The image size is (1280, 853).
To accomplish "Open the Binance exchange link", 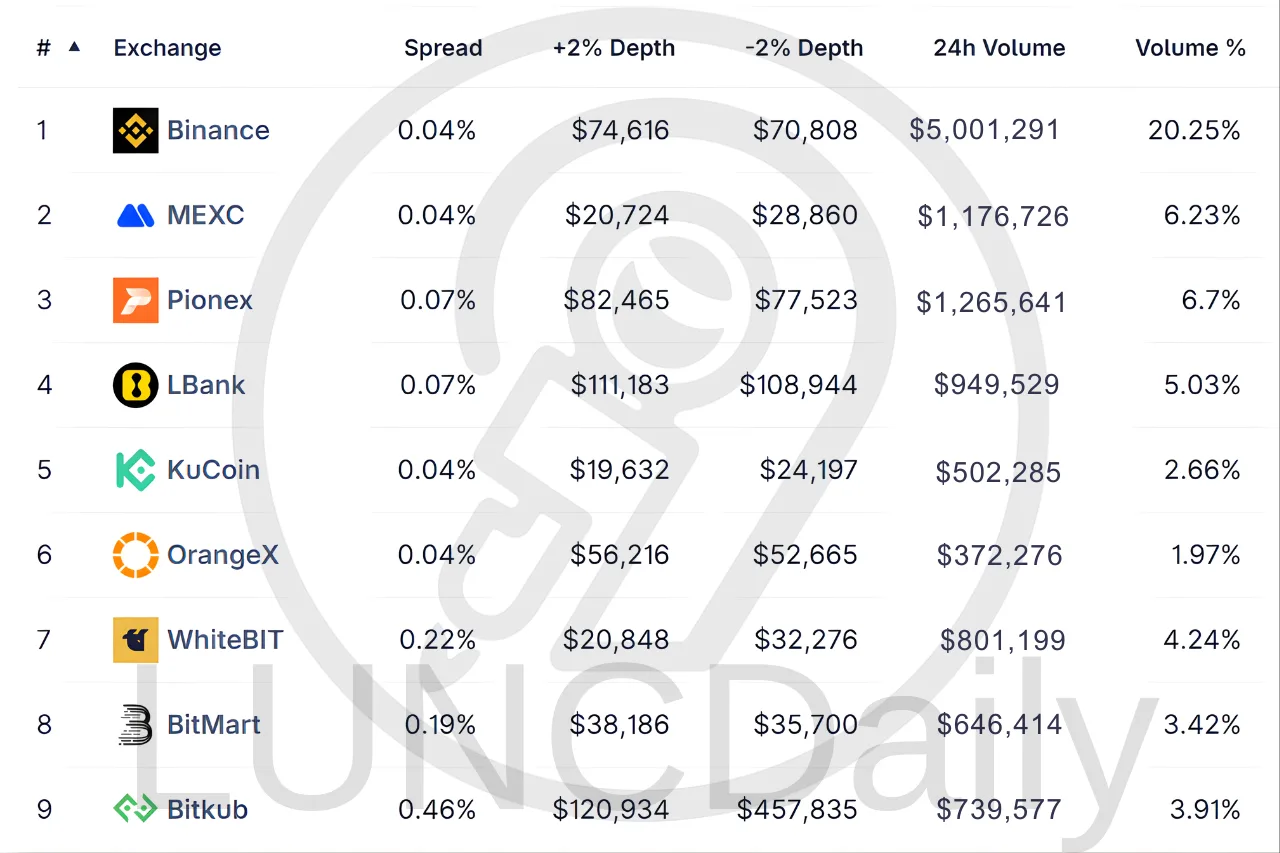I will click(218, 130).
